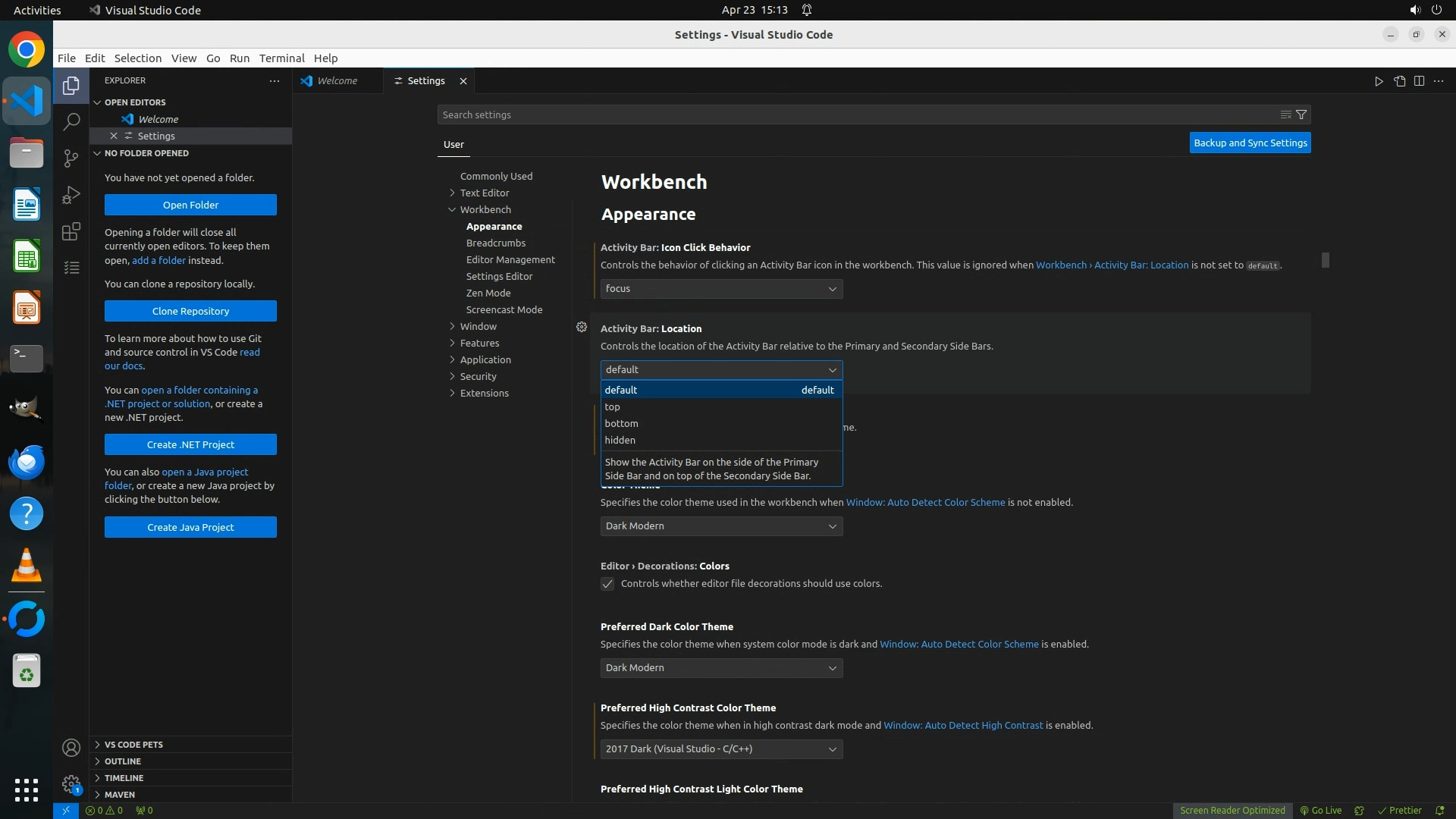Open the Color Theme Dark Modern dropdown

721,526
